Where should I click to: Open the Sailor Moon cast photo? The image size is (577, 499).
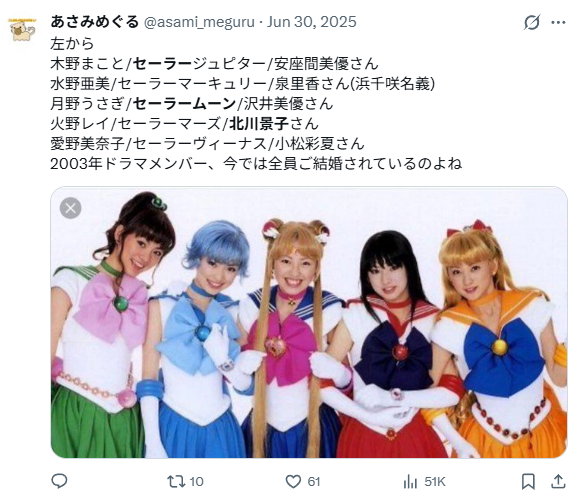(x=309, y=322)
